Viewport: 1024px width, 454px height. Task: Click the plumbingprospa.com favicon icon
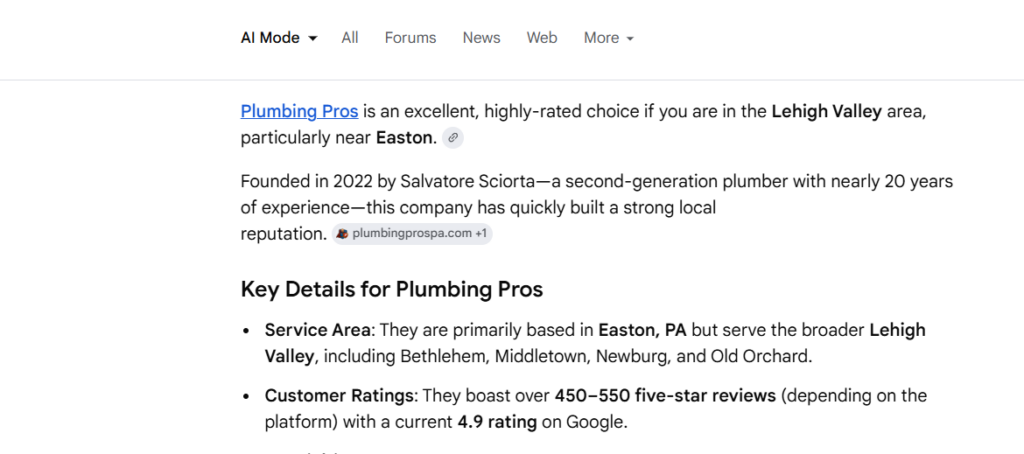tap(342, 234)
